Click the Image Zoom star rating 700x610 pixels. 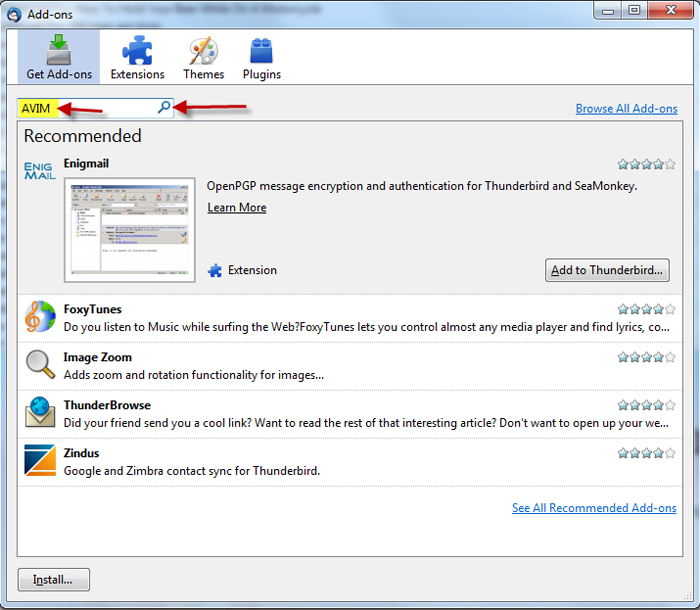click(646, 357)
